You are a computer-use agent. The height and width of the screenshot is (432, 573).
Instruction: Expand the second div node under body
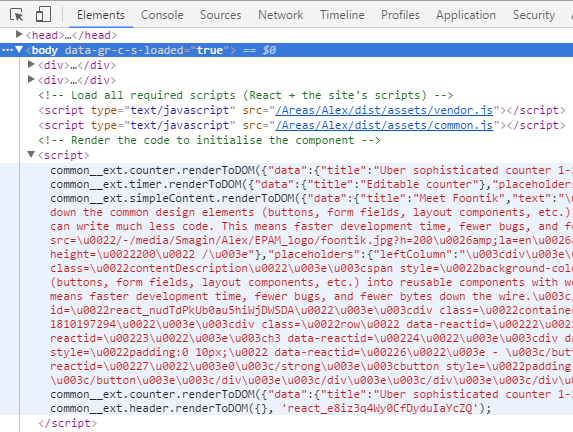[x=31, y=79]
